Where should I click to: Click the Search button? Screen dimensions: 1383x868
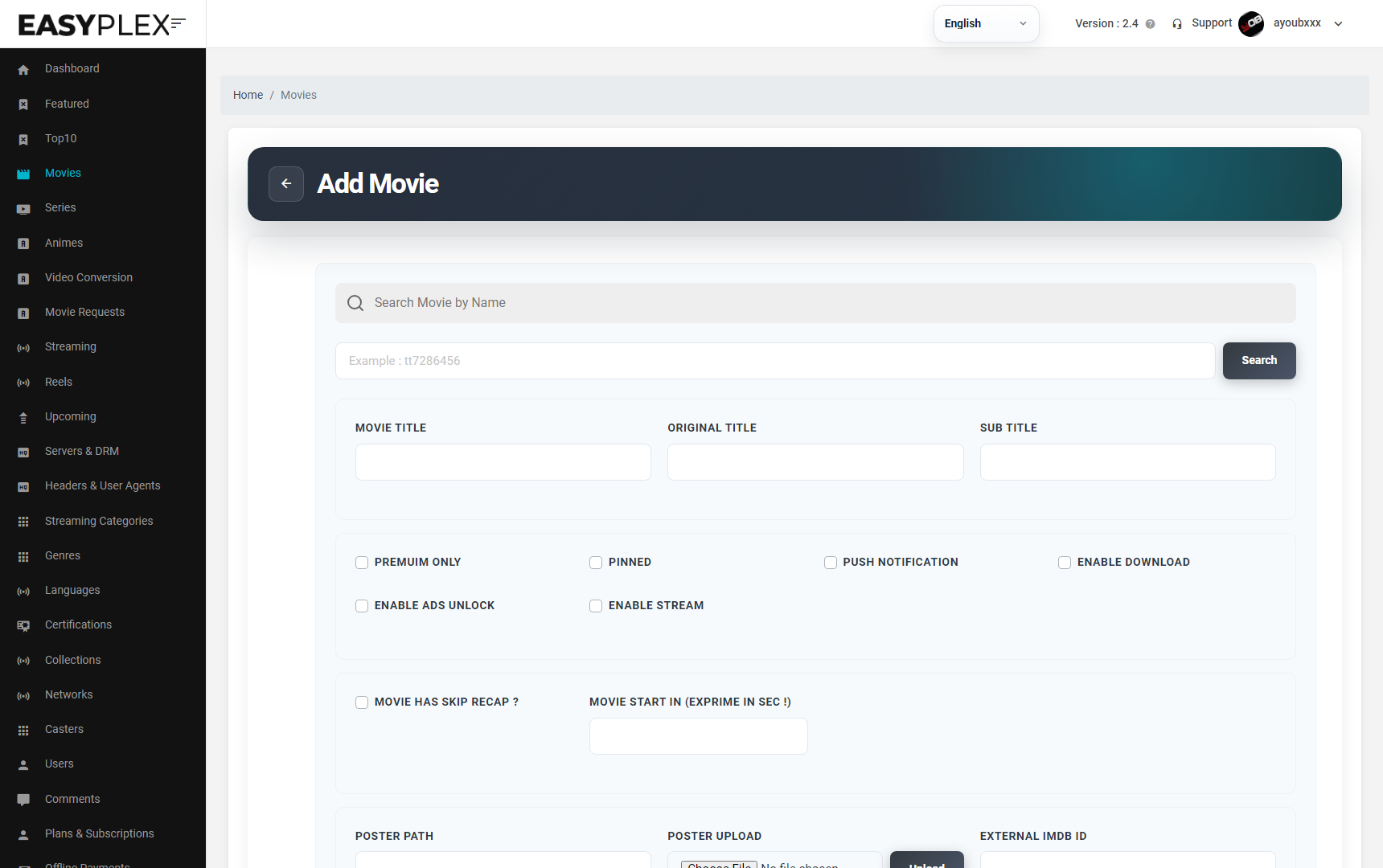pyautogui.click(x=1259, y=361)
